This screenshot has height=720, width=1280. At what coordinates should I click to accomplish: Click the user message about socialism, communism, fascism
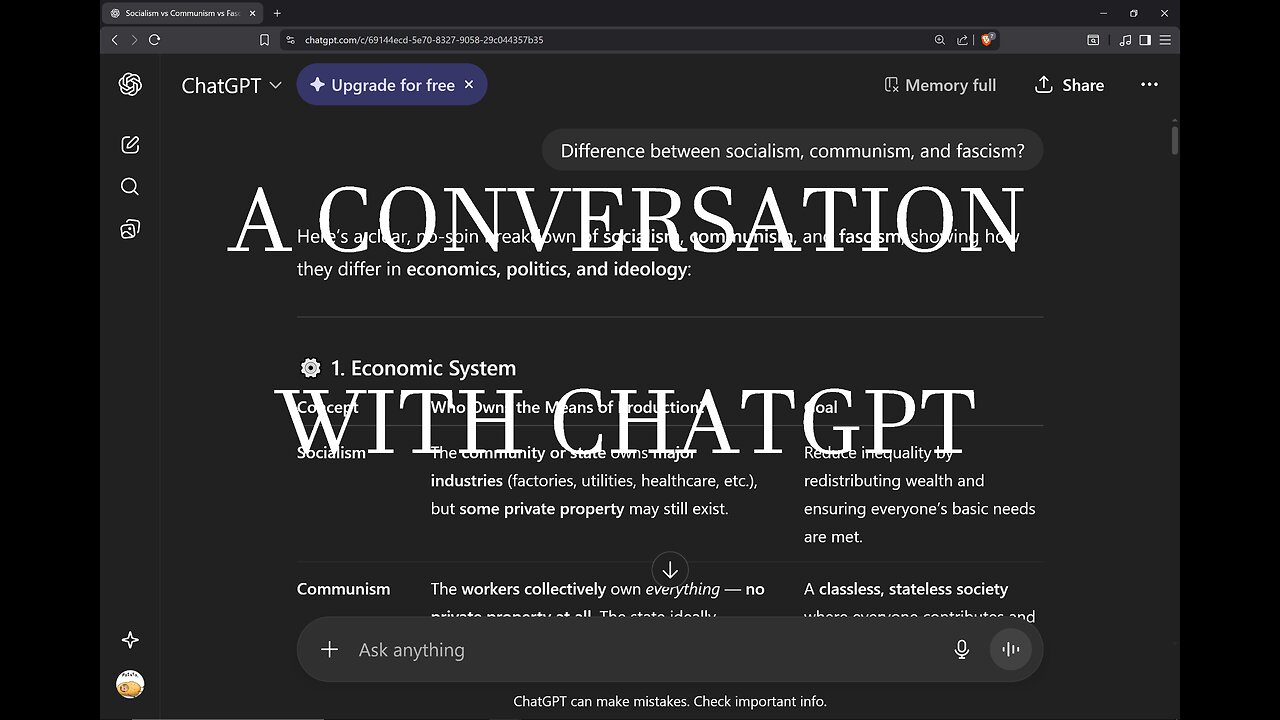pyautogui.click(x=792, y=151)
